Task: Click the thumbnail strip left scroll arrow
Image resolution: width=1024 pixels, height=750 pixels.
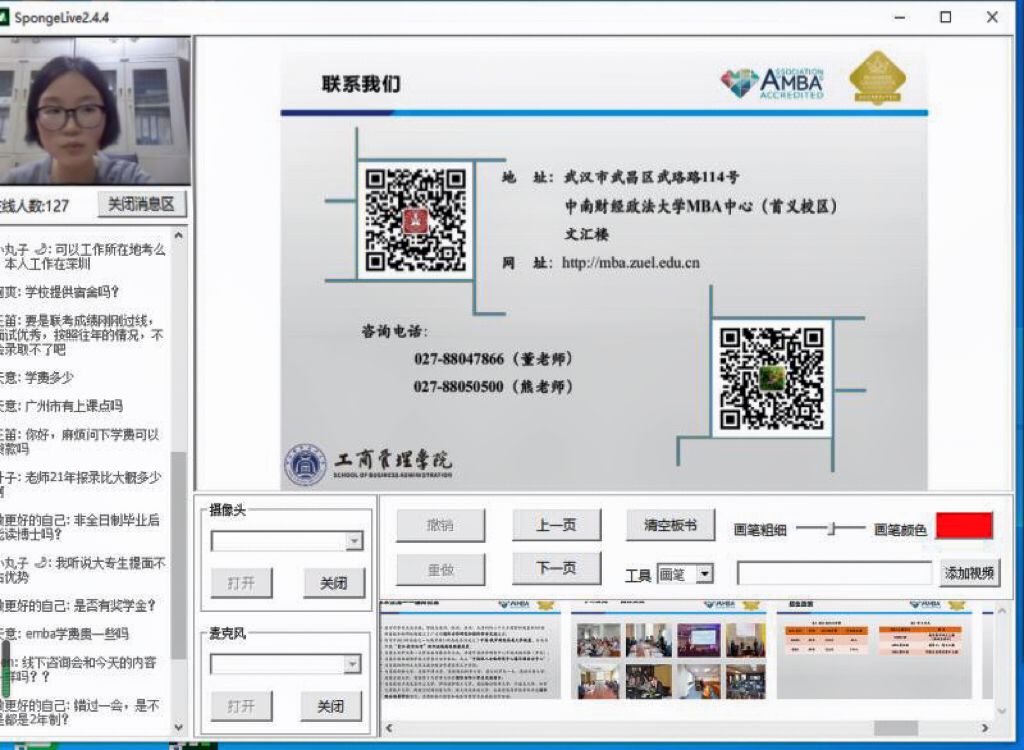Action: [x=390, y=727]
